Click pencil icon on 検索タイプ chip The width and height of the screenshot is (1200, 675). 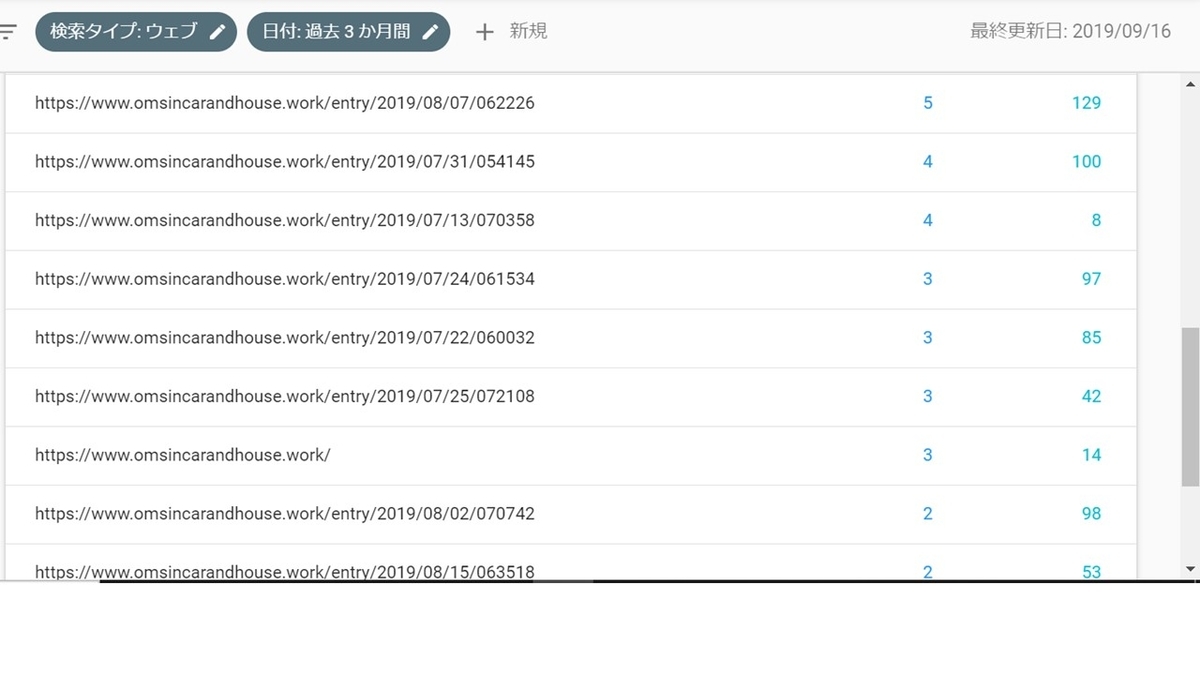click(x=217, y=31)
